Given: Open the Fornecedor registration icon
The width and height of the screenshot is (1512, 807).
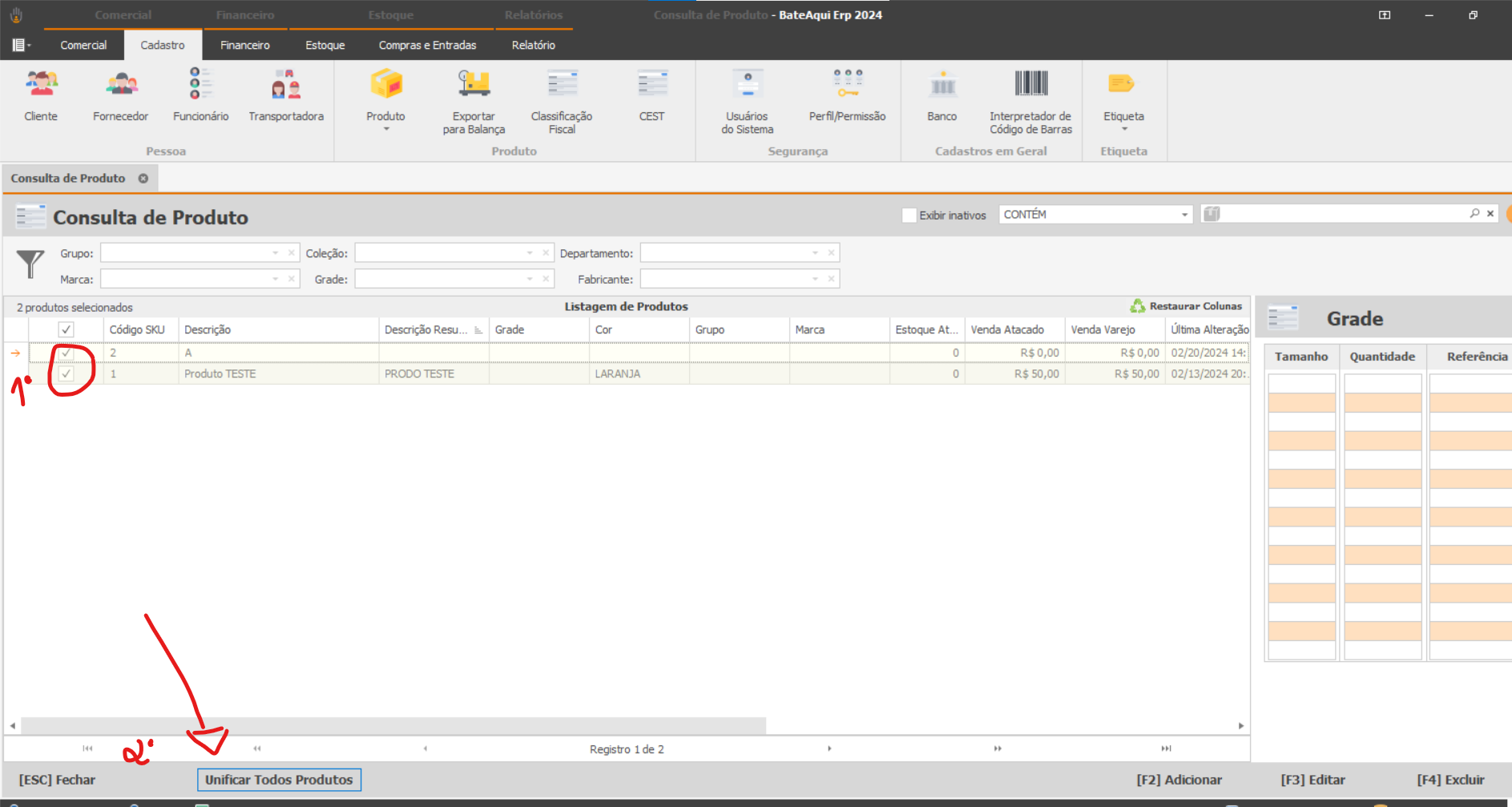Looking at the screenshot, I should click(x=121, y=83).
